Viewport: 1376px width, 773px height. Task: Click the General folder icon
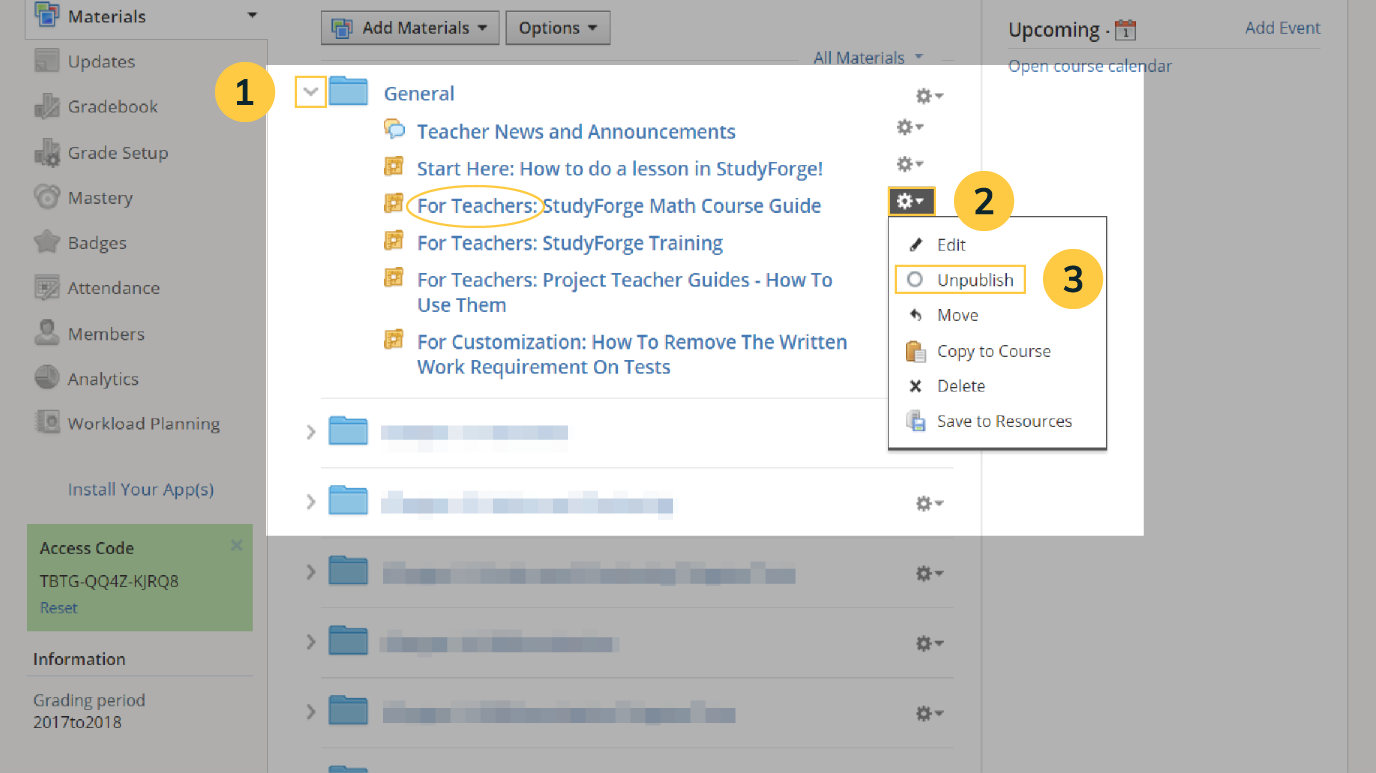click(x=349, y=92)
